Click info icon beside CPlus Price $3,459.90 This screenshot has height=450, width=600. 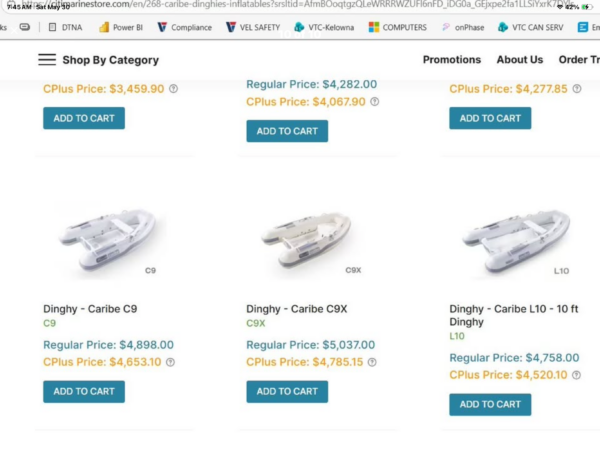pos(173,89)
